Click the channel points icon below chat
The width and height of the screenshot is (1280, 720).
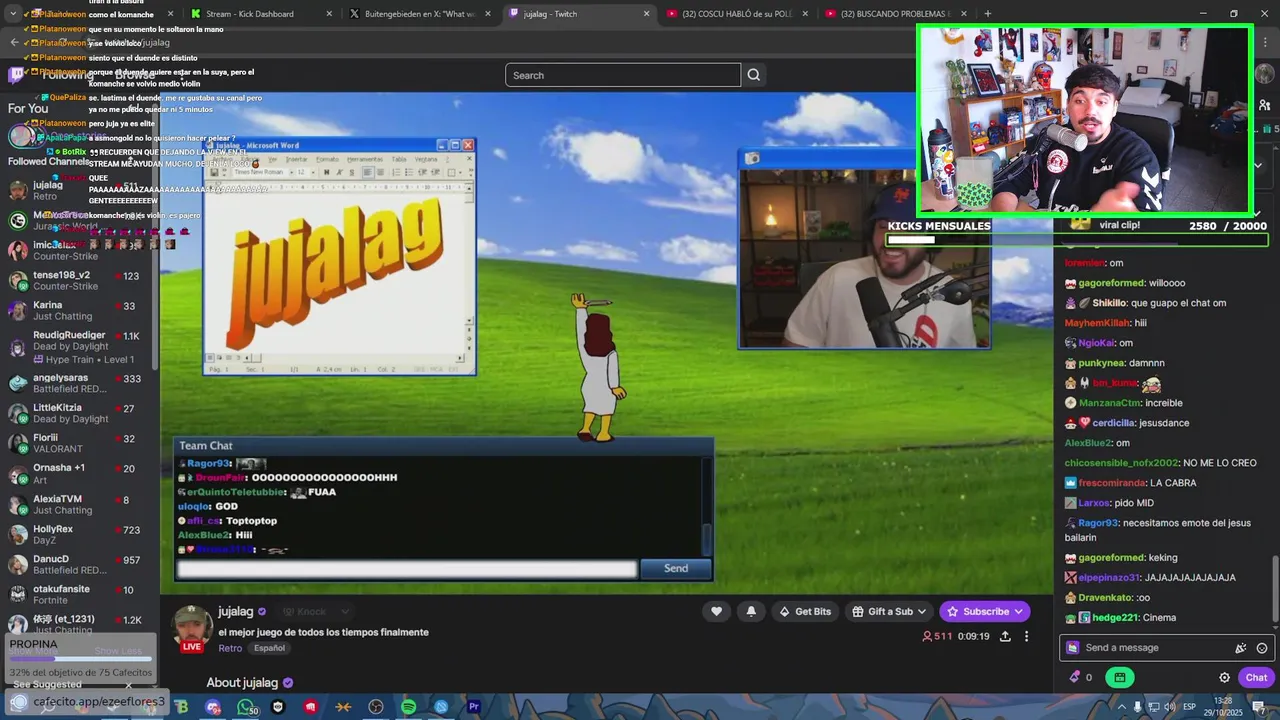click(x=1075, y=677)
